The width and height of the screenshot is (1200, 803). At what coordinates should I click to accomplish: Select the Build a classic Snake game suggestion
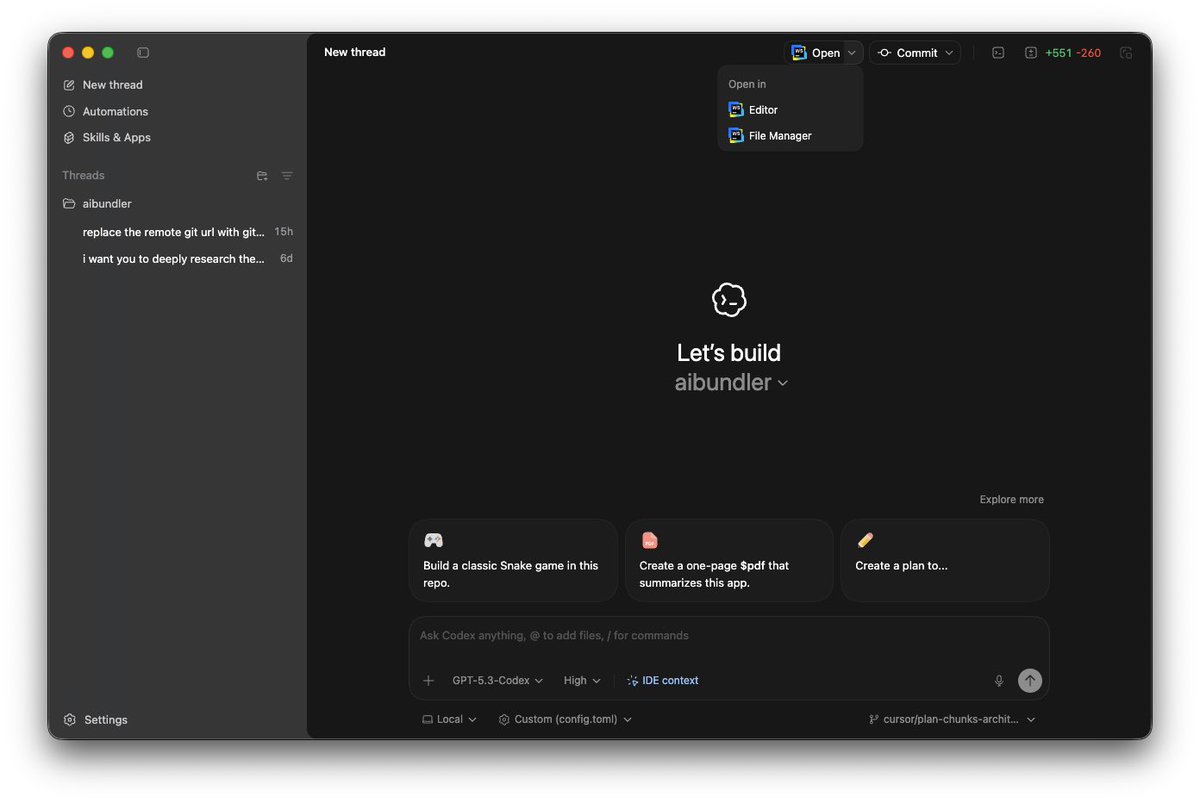pos(513,560)
